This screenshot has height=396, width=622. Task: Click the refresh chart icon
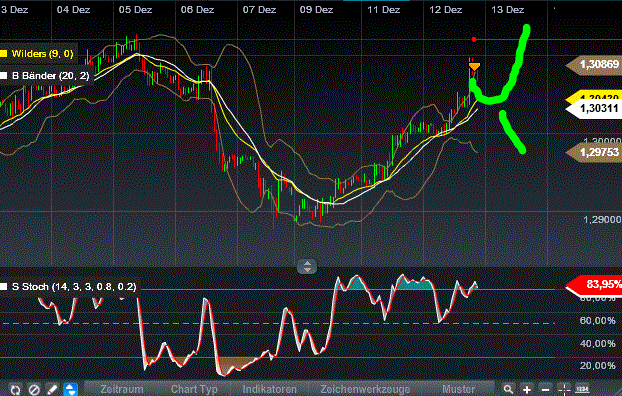pyautogui.click(x=15, y=389)
